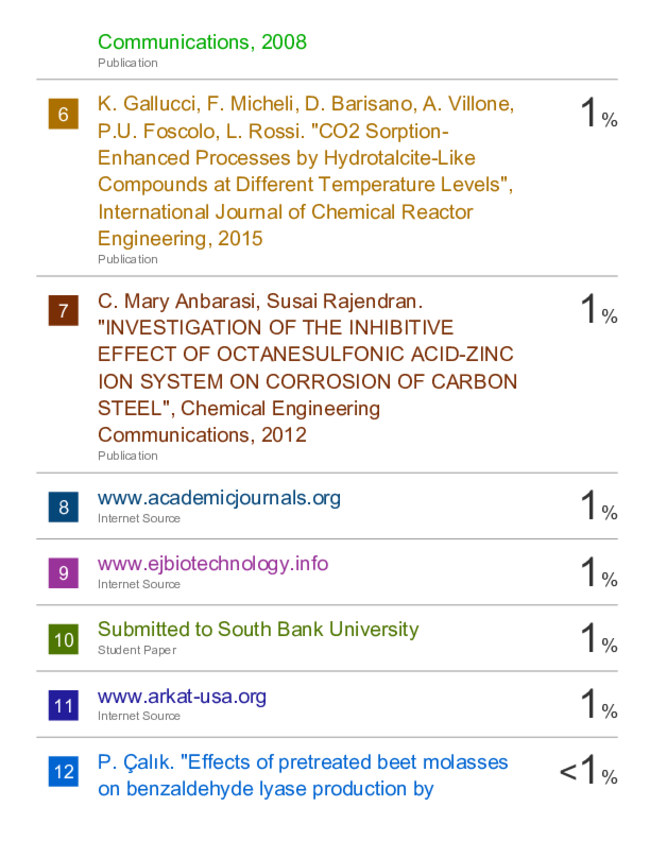Viewport: 650px width, 841px height.
Task: Click the brown source number 7 badge
Action: click(63, 311)
